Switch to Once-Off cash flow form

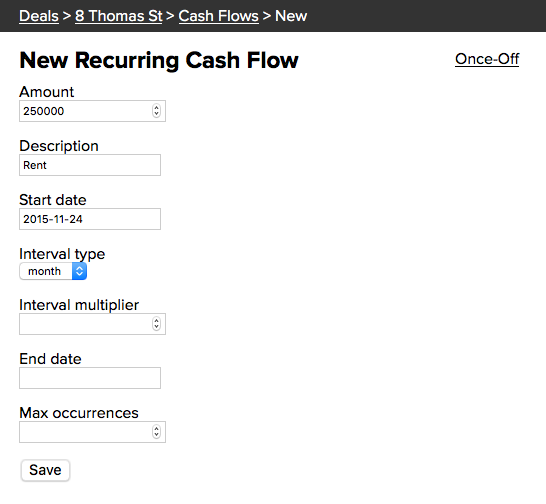(x=487, y=59)
